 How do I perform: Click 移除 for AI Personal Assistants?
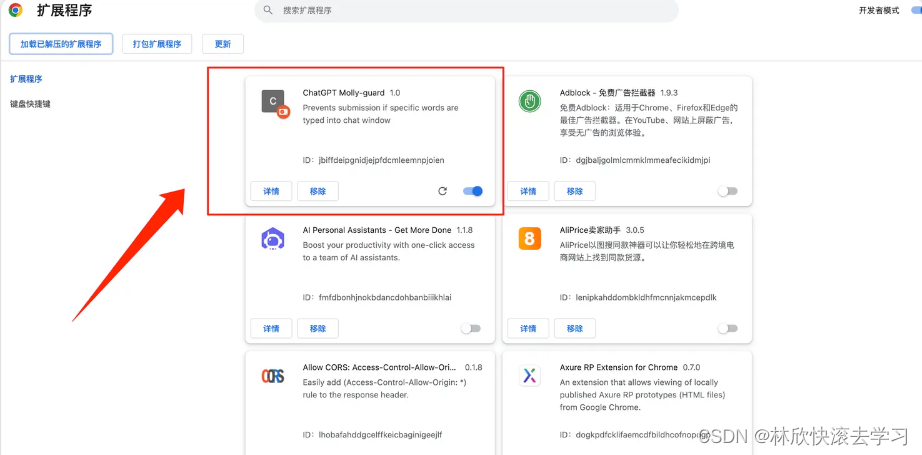(318, 328)
